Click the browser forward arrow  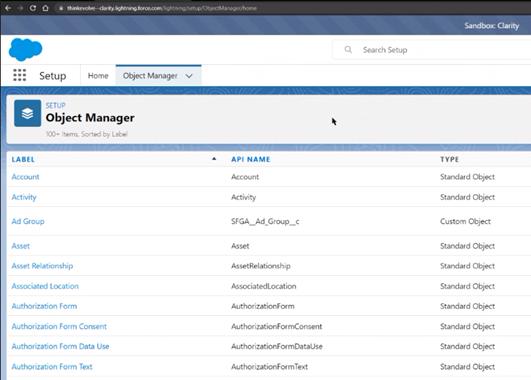pos(20,8)
